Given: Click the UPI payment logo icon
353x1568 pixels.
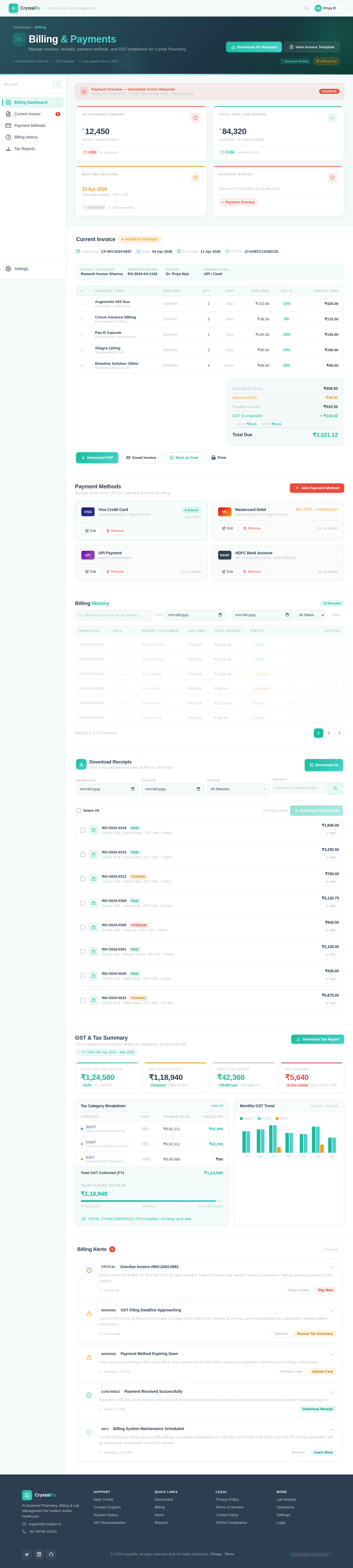Looking at the screenshot, I should [x=88, y=555].
